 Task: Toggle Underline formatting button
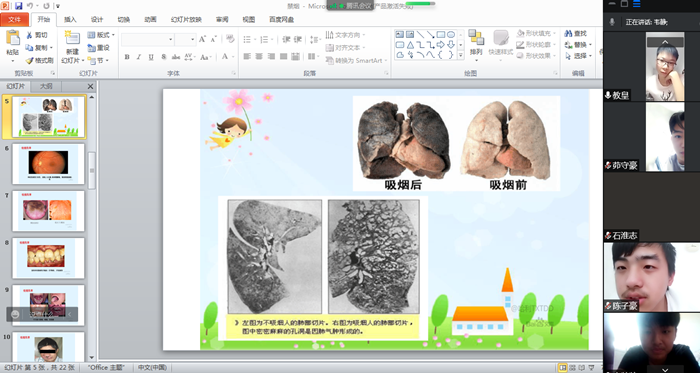151,57
